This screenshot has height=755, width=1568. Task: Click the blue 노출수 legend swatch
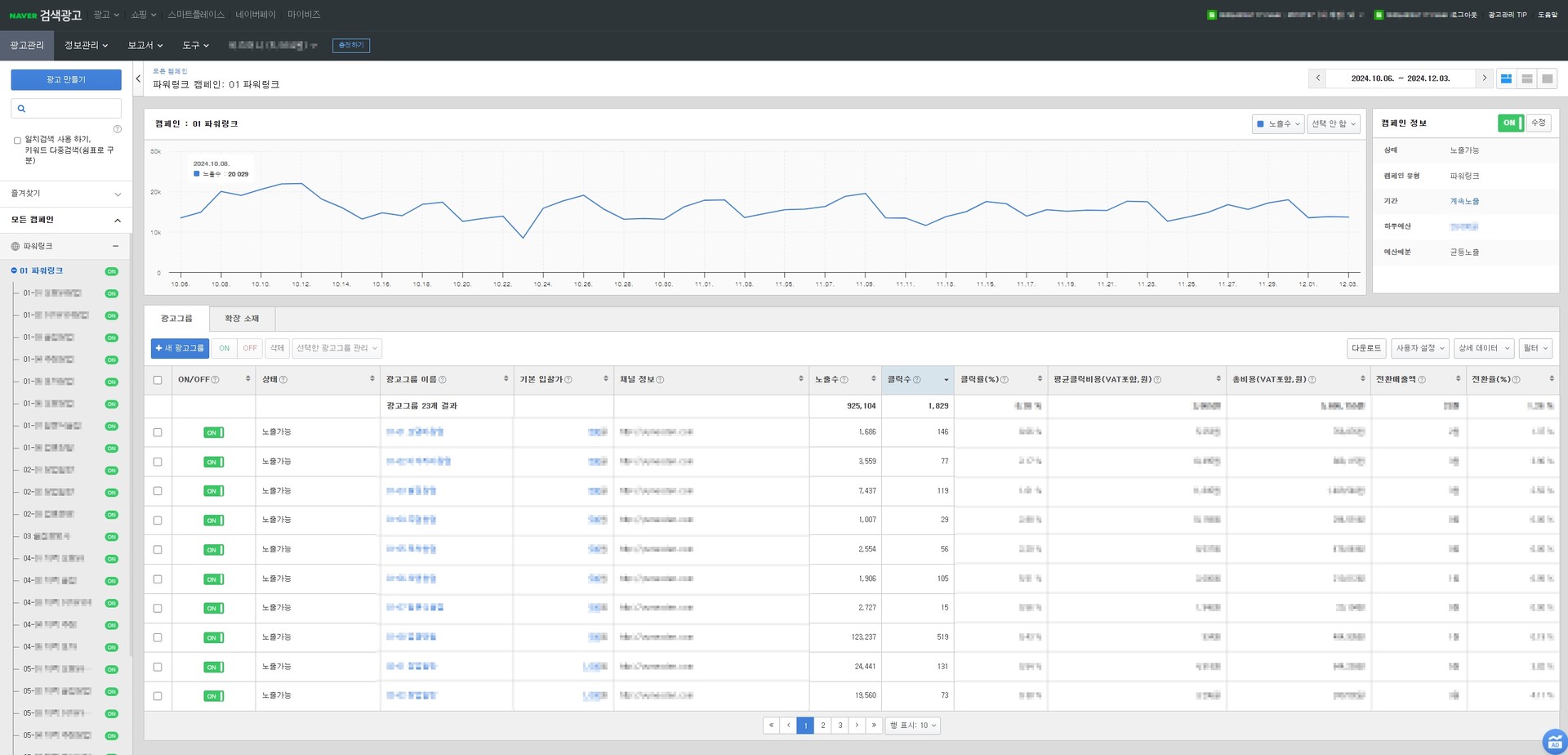pyautogui.click(x=1260, y=124)
